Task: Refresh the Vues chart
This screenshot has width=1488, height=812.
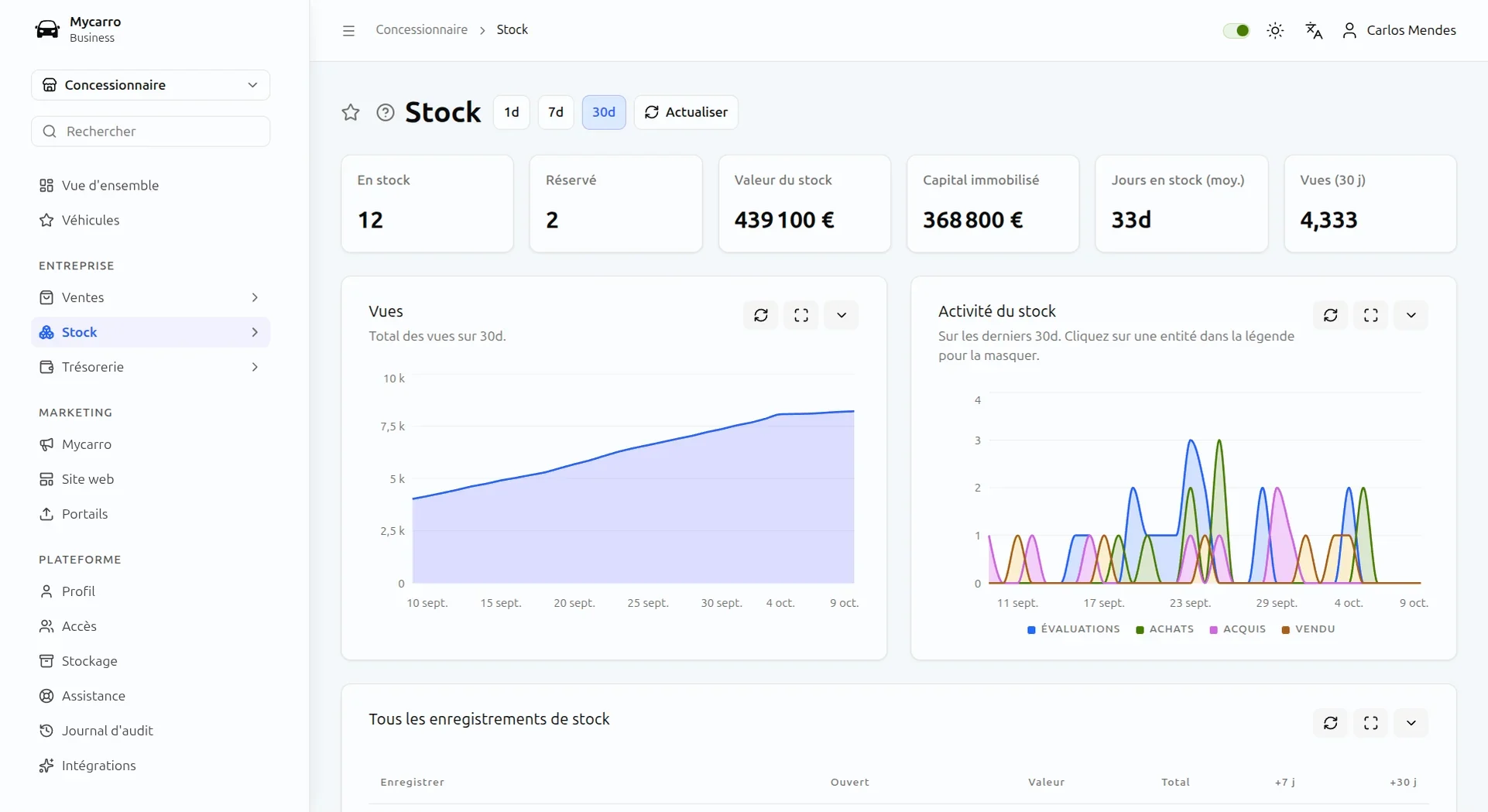Action: click(761, 315)
